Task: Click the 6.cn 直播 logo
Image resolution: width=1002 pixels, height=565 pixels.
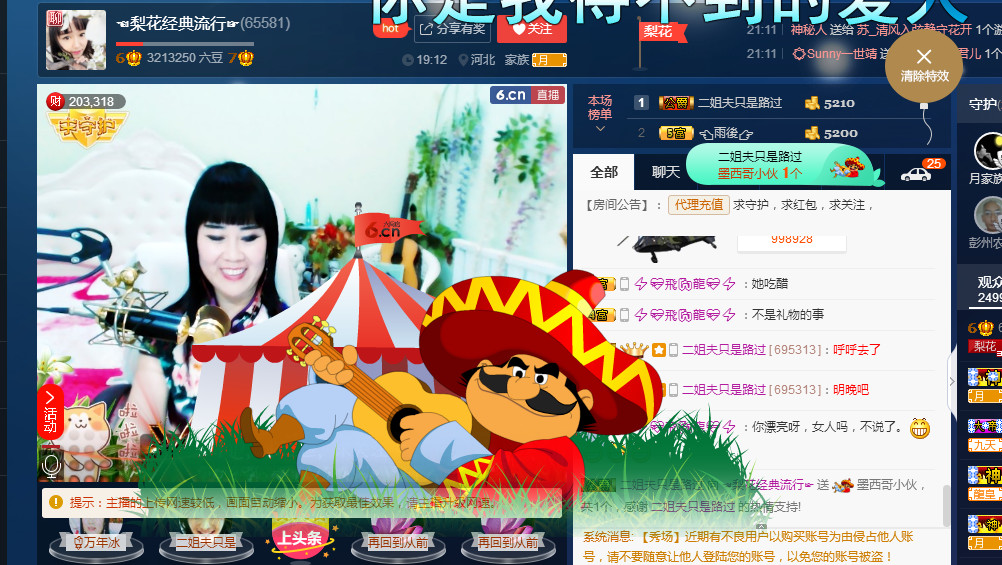Action: (527, 95)
